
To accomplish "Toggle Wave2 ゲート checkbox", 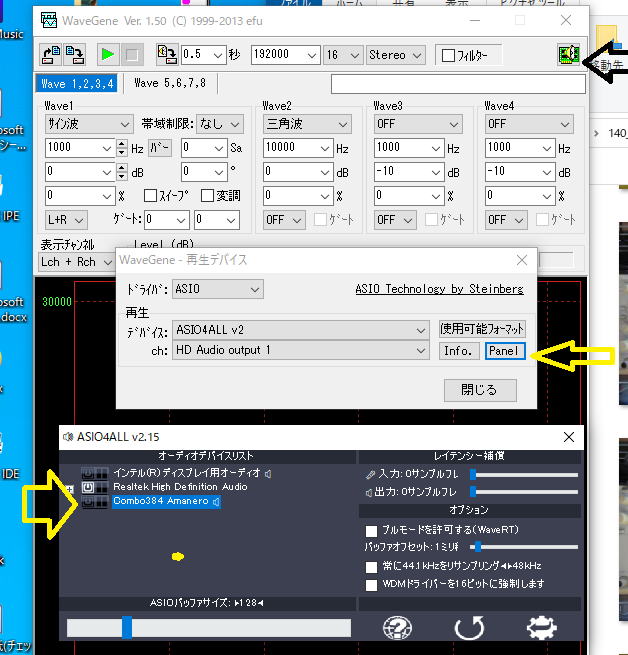I will pos(320,220).
